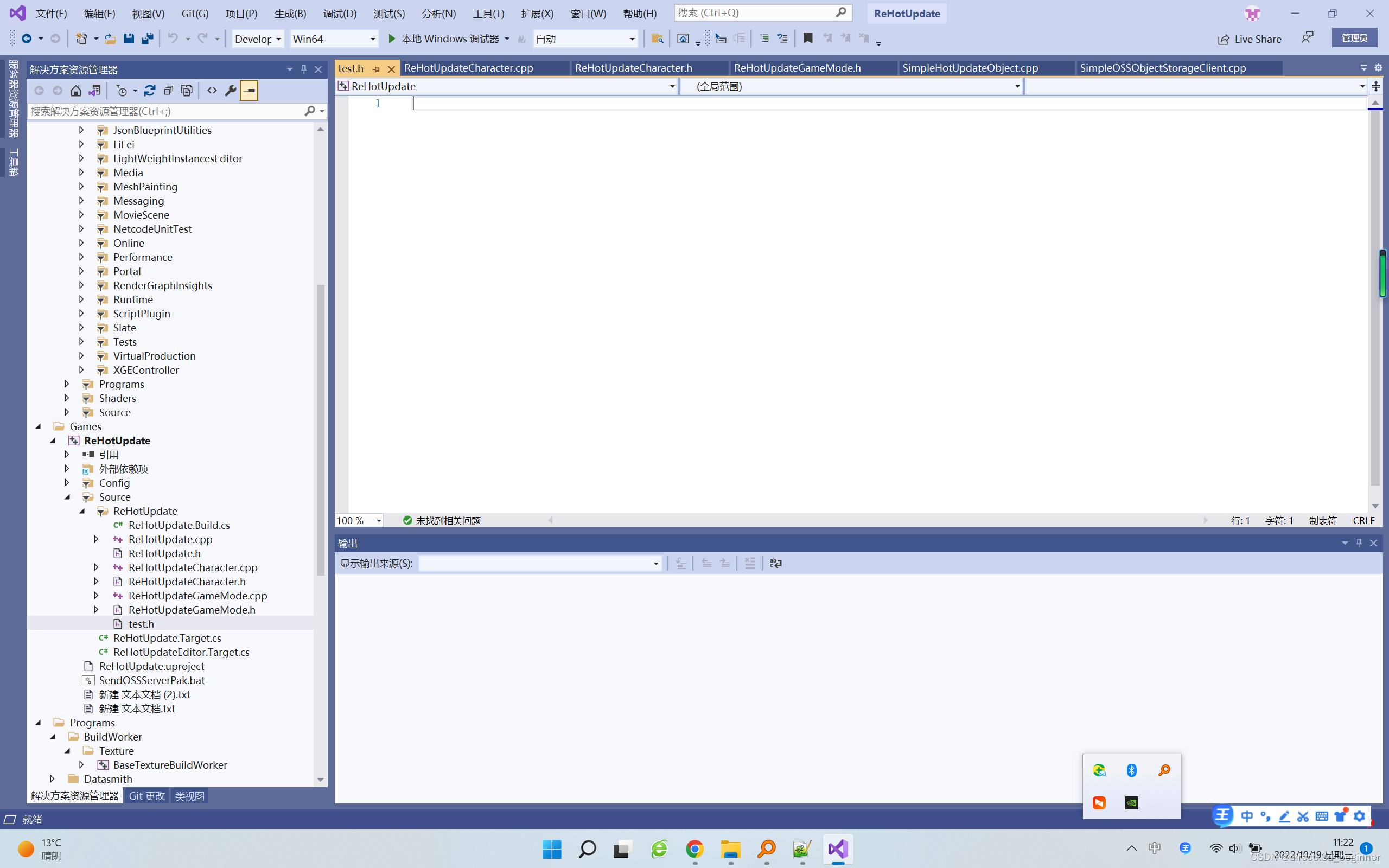Toggle pin on test.h tab
The image size is (1389, 868).
coord(377,69)
